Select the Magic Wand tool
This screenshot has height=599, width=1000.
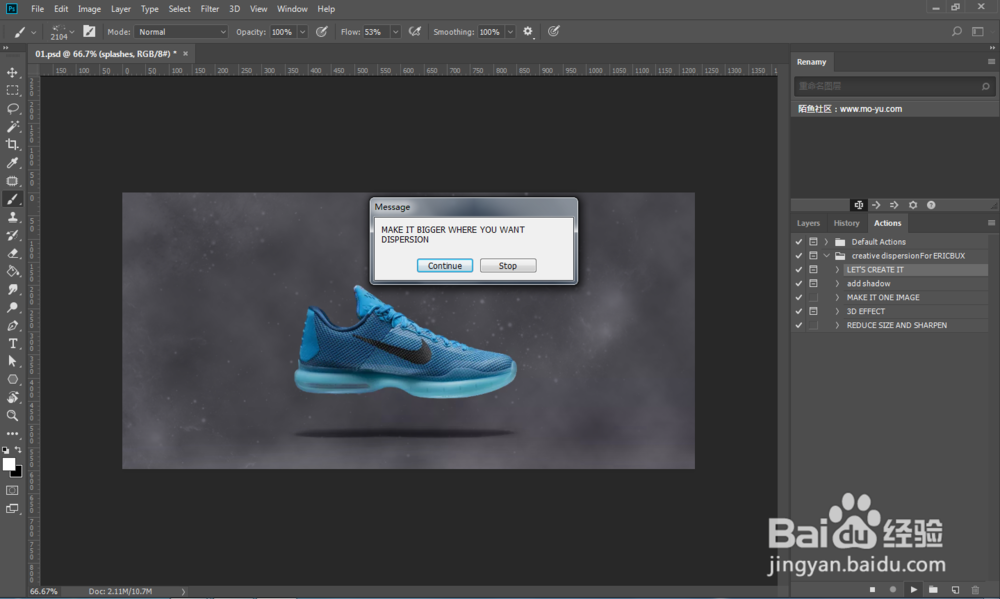[12, 126]
